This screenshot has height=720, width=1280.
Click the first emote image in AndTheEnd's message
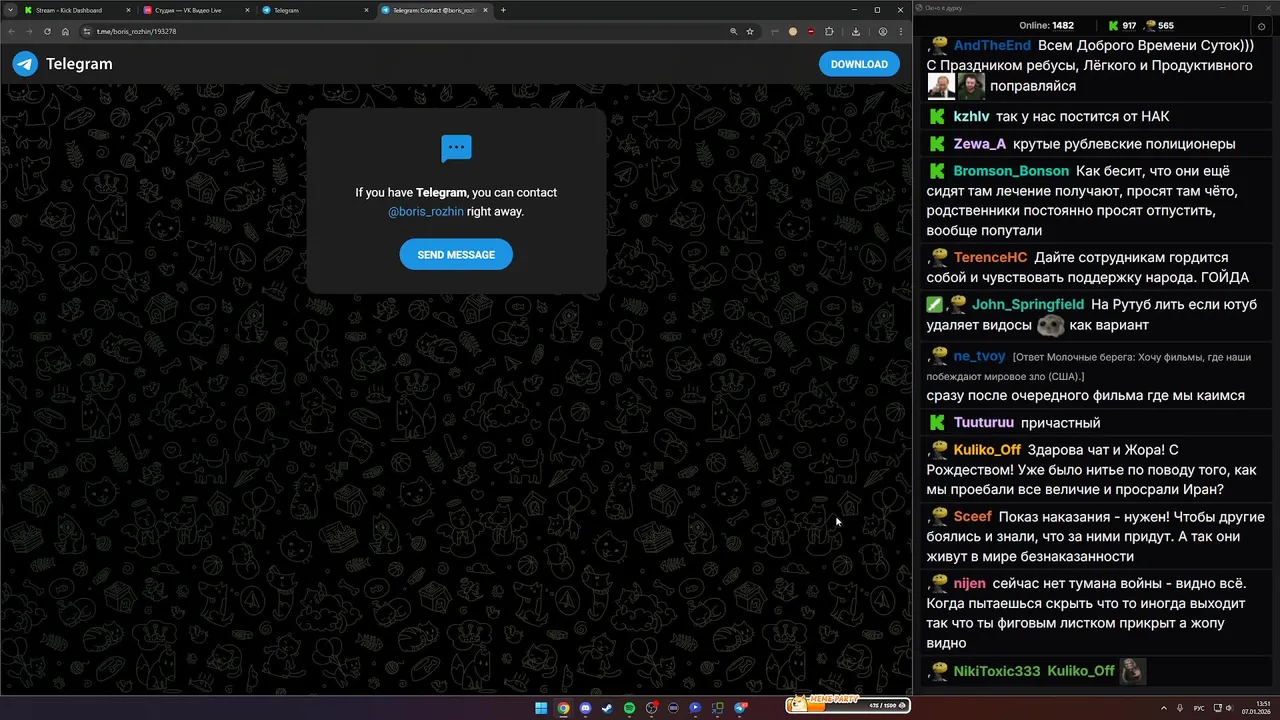(x=940, y=86)
